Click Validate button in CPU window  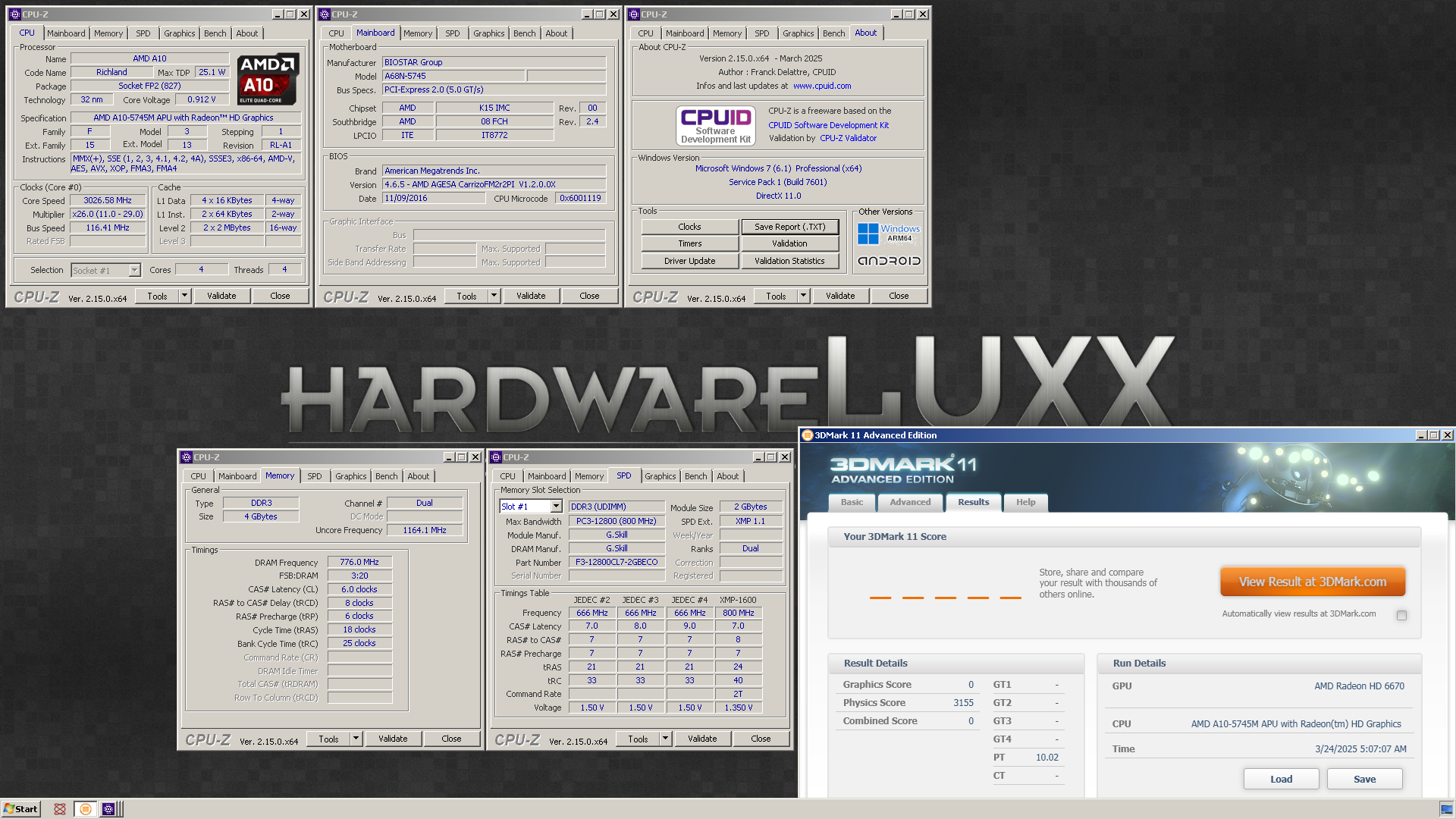coord(221,296)
